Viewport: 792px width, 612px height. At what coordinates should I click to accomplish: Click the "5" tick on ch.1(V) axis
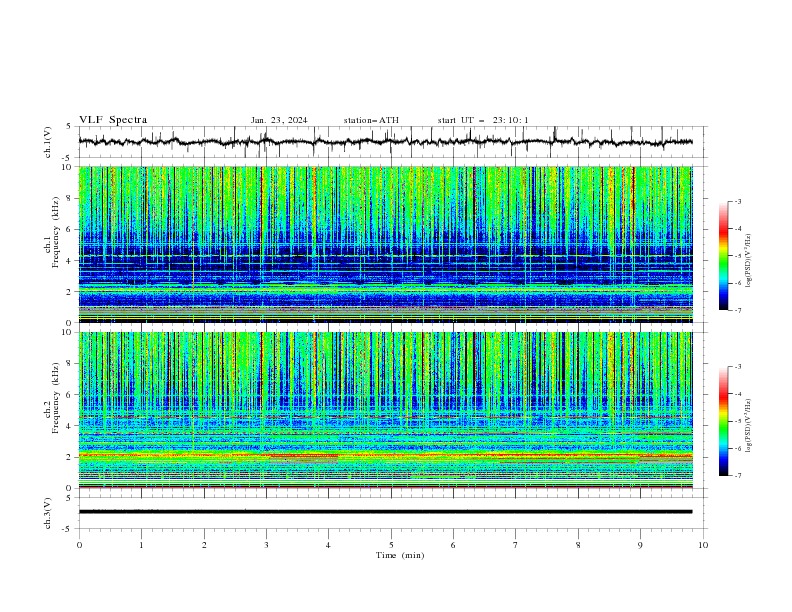[68, 126]
